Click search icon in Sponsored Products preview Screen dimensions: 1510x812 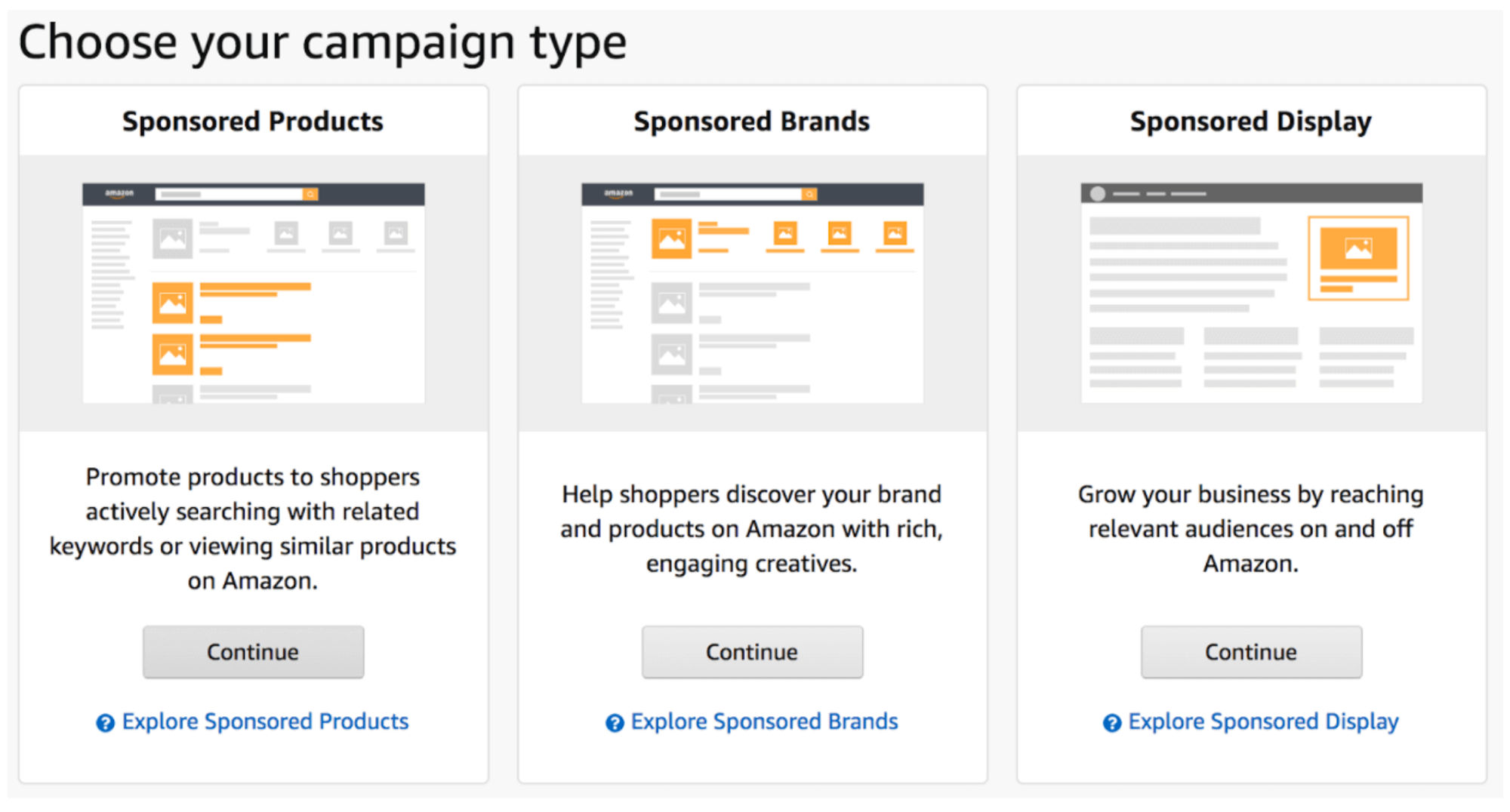coord(310,195)
